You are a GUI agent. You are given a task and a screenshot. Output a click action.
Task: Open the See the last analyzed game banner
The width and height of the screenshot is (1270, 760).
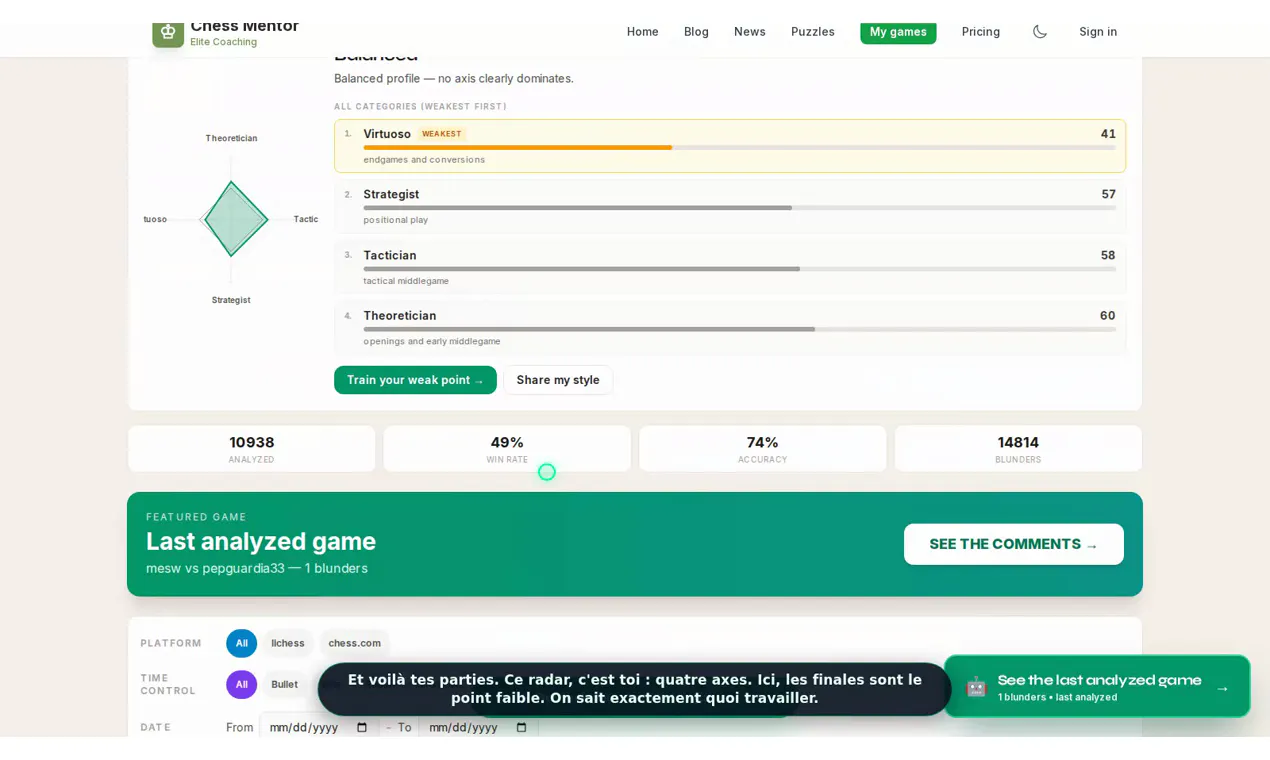[x=1097, y=686]
